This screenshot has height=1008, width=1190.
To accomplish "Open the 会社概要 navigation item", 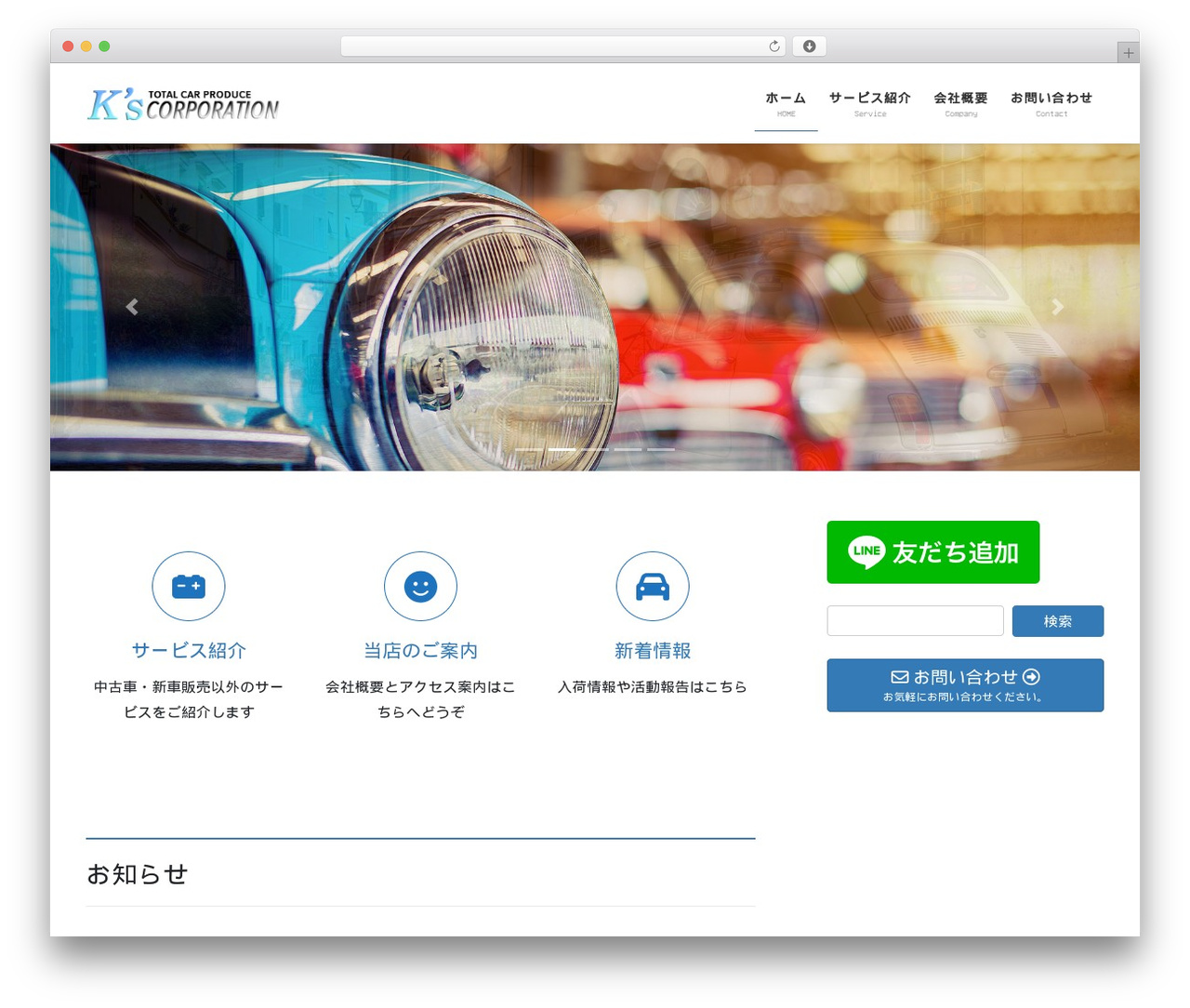I will click(960, 104).
